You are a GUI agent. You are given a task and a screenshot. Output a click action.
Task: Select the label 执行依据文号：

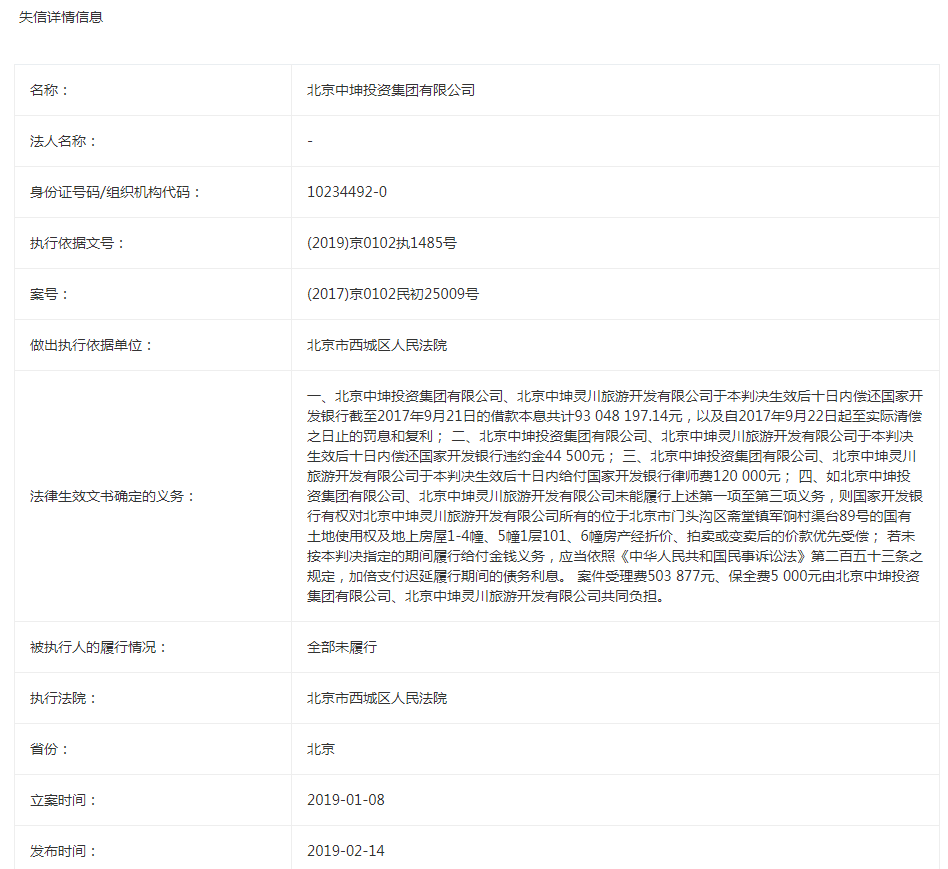click(x=77, y=243)
